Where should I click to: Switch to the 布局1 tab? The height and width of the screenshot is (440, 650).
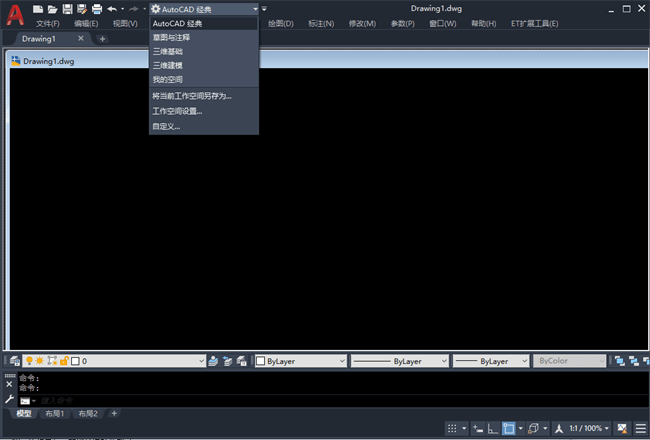coord(54,413)
